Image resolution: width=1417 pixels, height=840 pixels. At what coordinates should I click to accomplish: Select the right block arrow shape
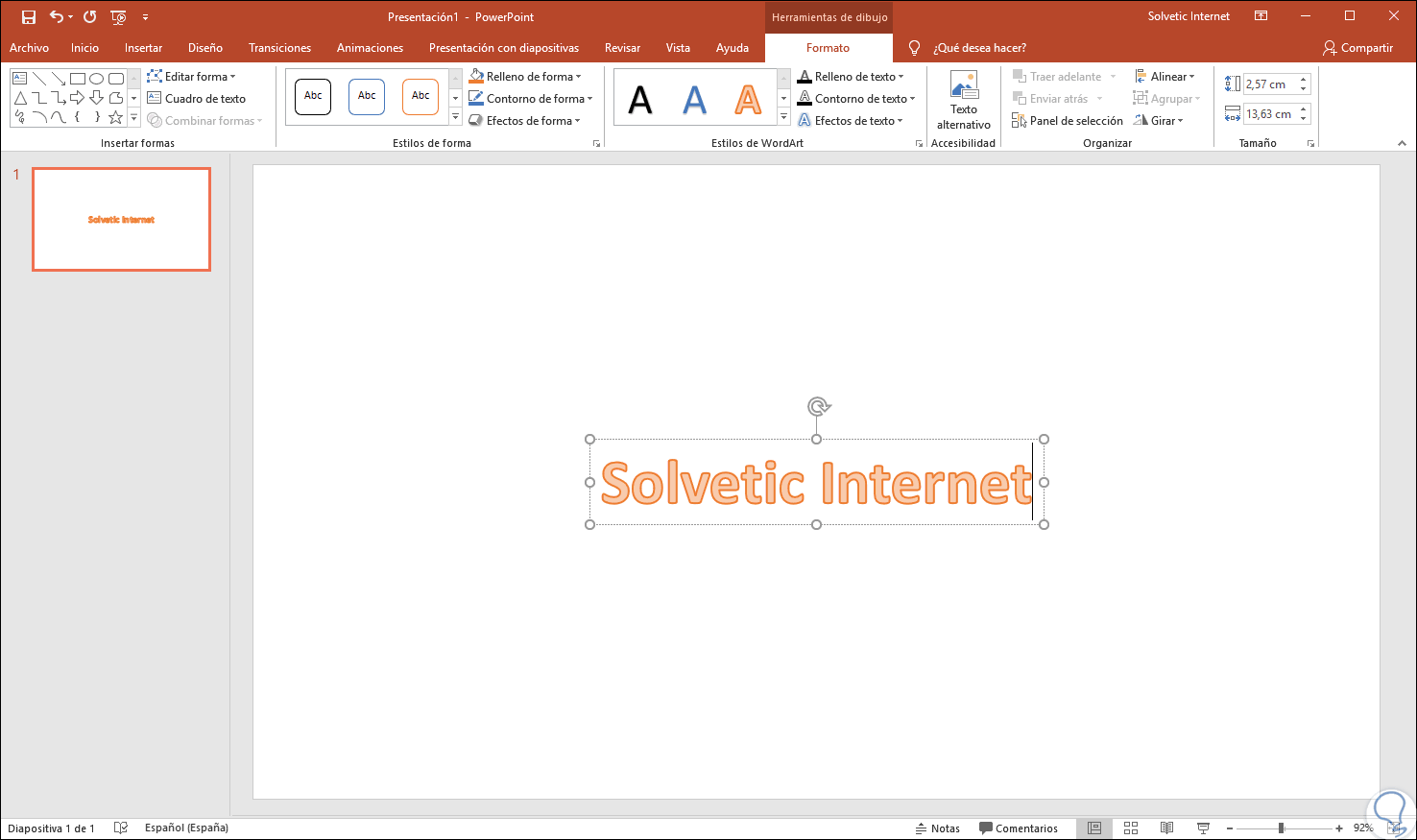coord(78,98)
